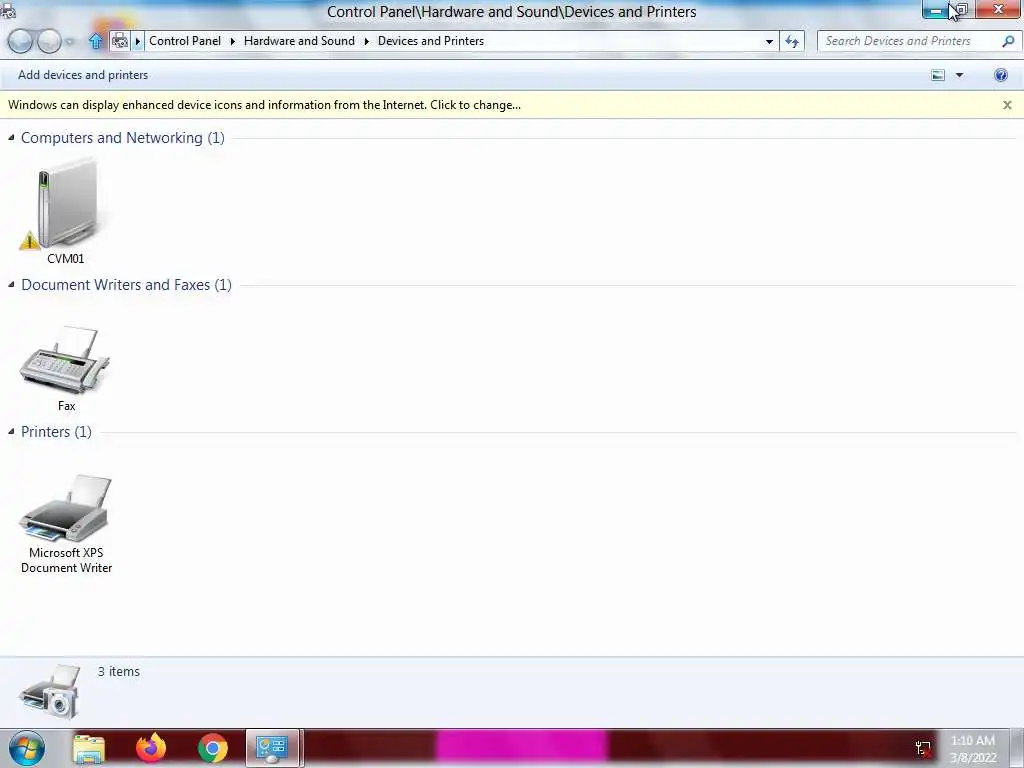Click Hardware and Sound in the breadcrumb

299,40
